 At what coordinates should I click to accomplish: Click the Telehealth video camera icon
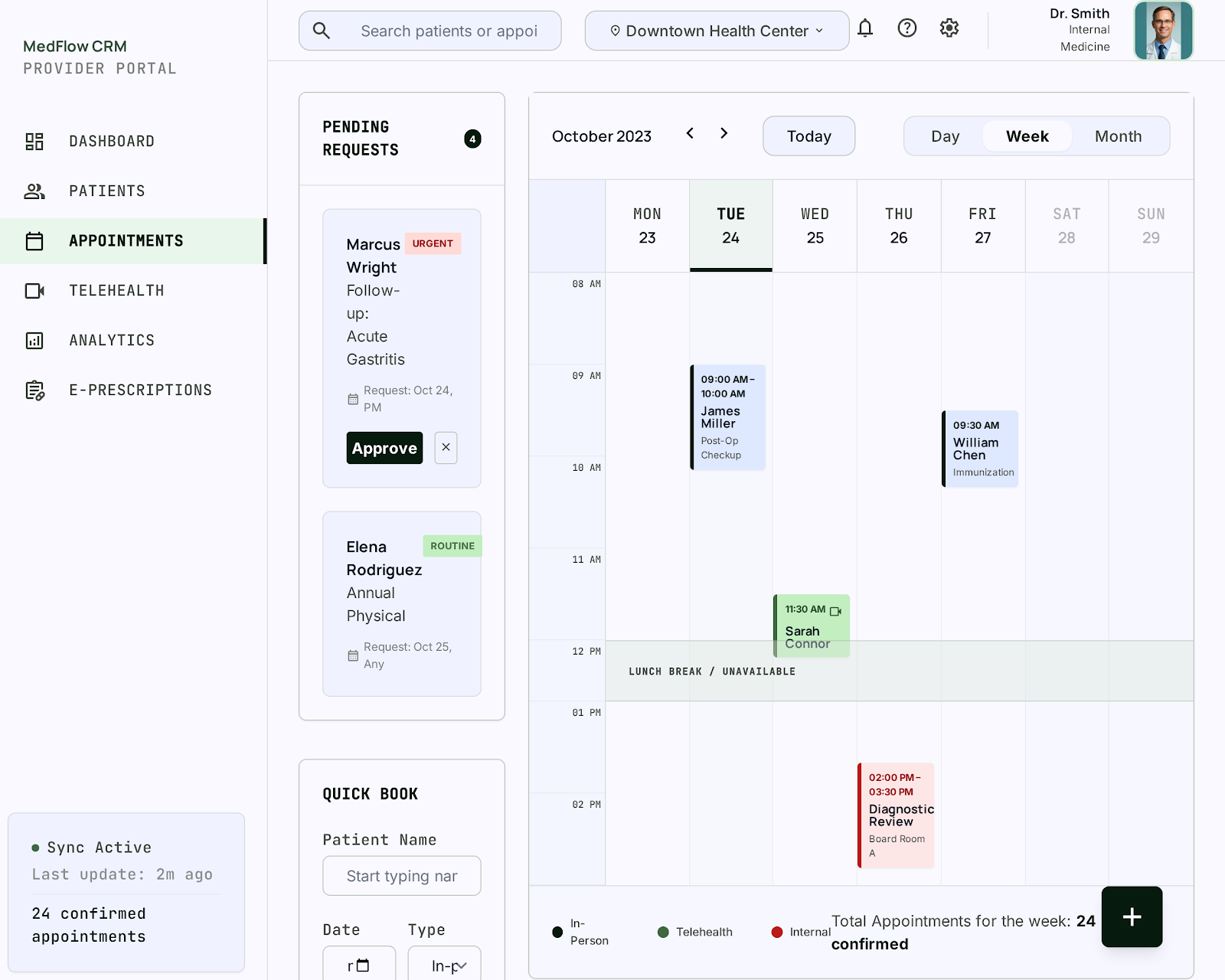point(34,291)
